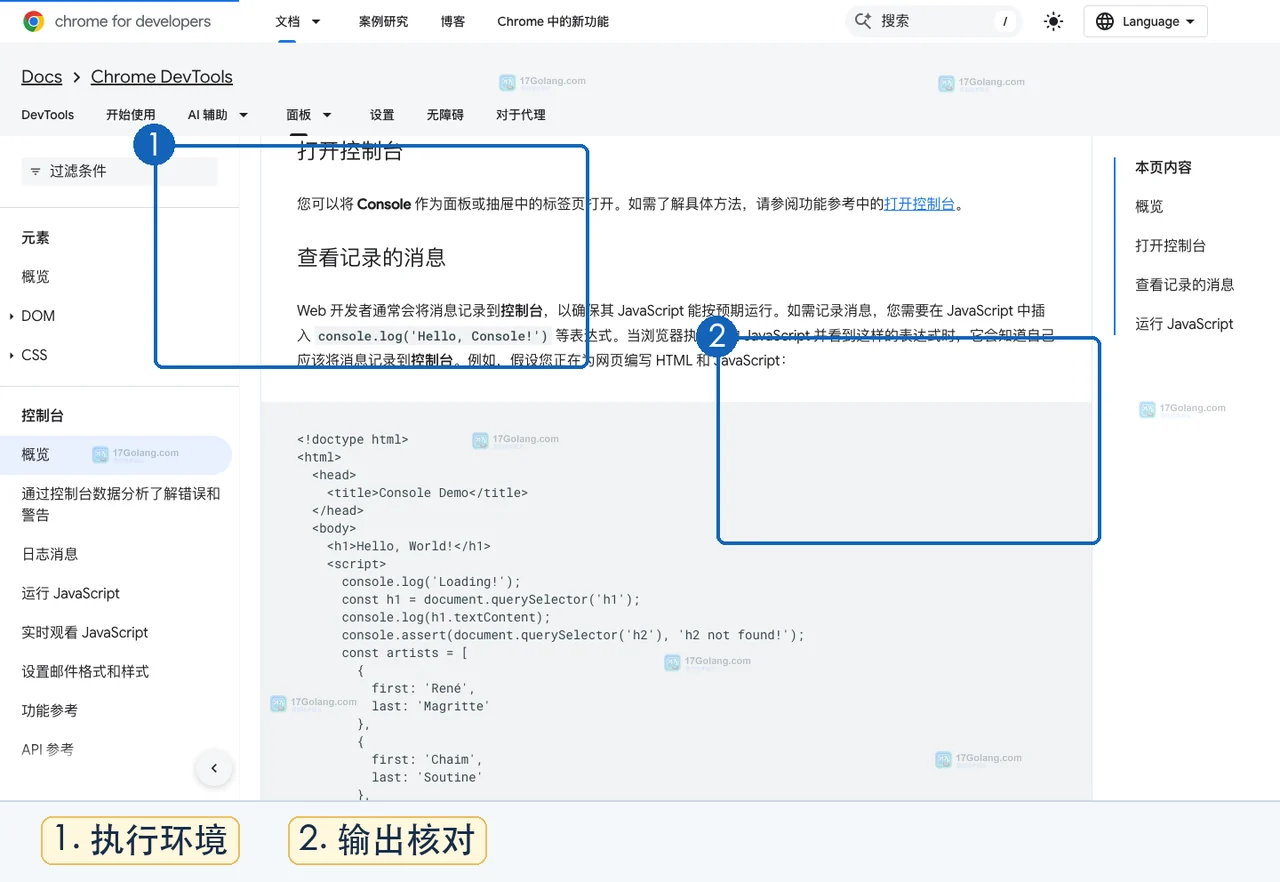
Task: Click the Chrome for Developers logo
Action: coord(117,21)
